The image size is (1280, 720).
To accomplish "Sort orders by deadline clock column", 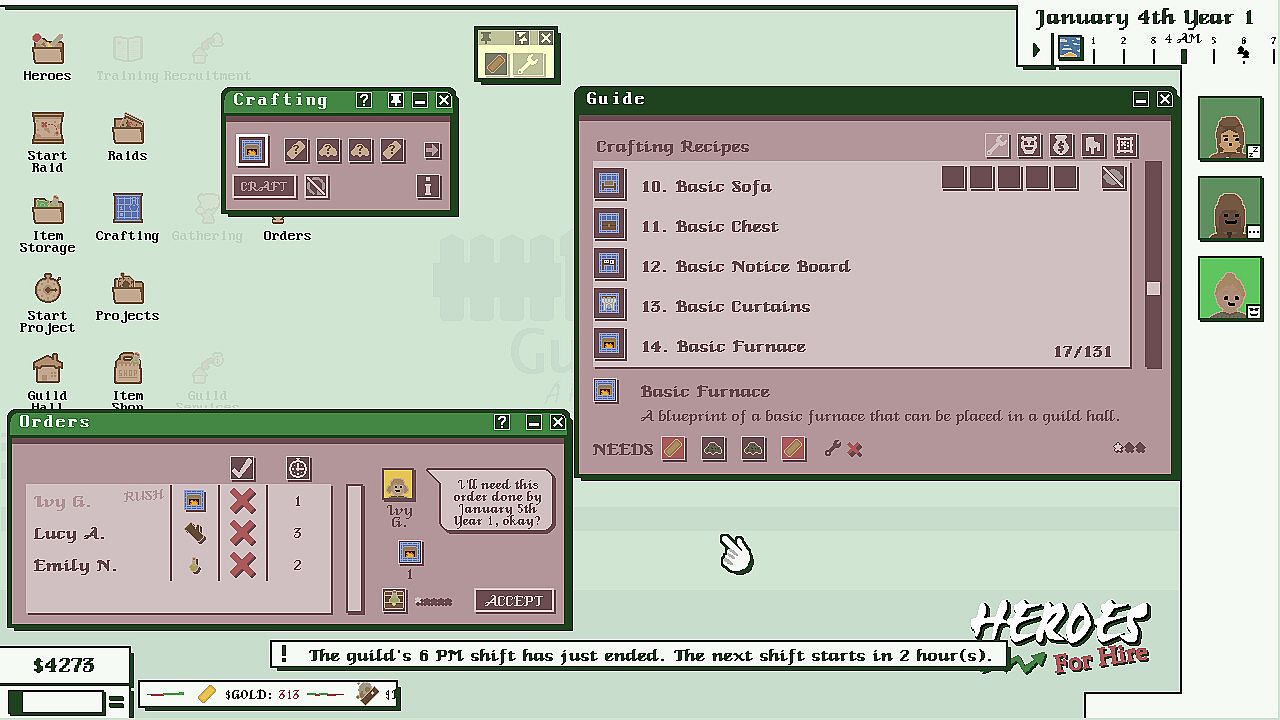I will (298, 468).
